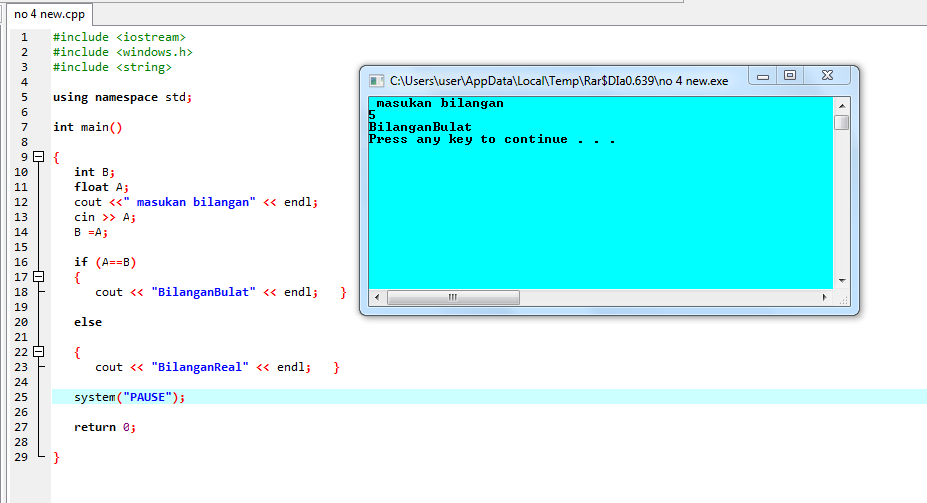The height and width of the screenshot is (503, 927).
Task: Click the 'int B;' declaration line
Action: point(94,172)
